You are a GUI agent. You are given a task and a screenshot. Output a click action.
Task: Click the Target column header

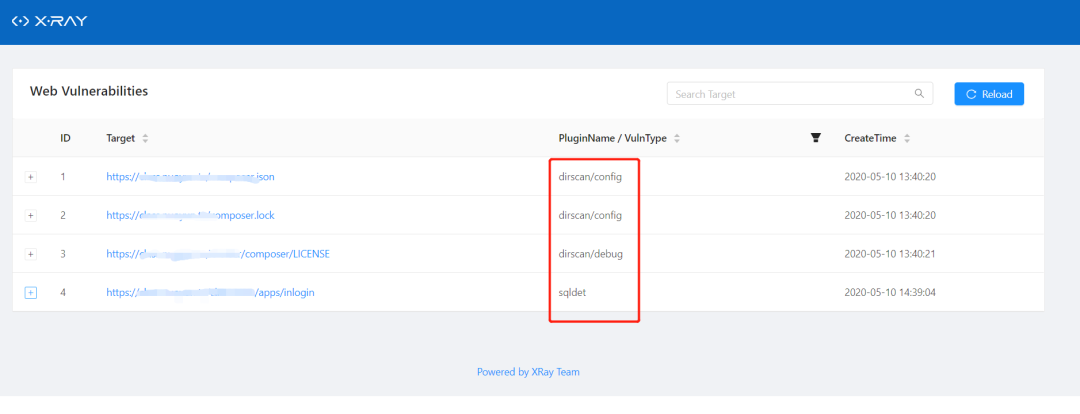pyautogui.click(x=121, y=138)
